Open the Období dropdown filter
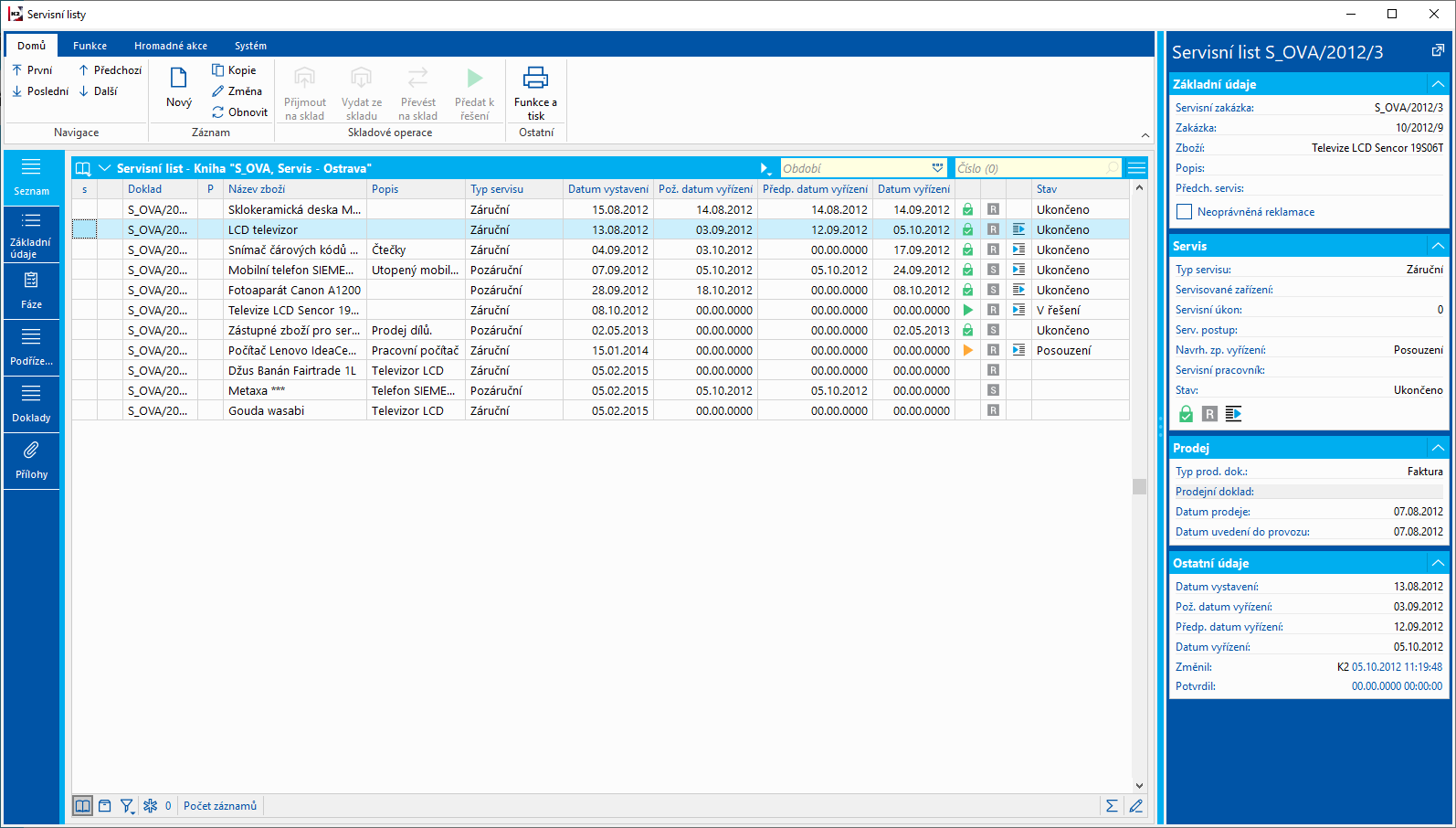The width and height of the screenshot is (1456, 828). click(x=937, y=168)
